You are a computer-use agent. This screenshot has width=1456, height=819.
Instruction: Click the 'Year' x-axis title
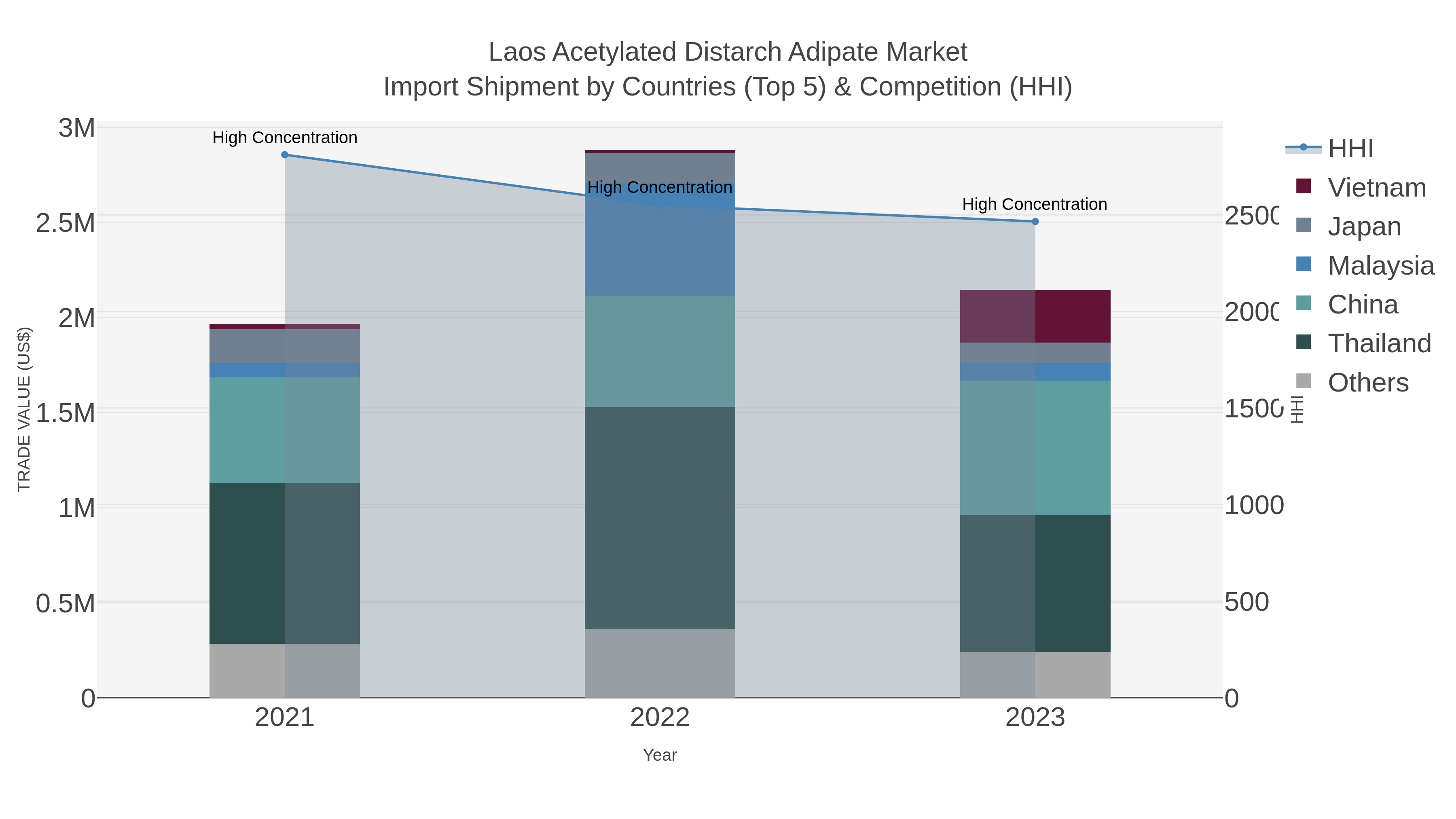point(660,755)
